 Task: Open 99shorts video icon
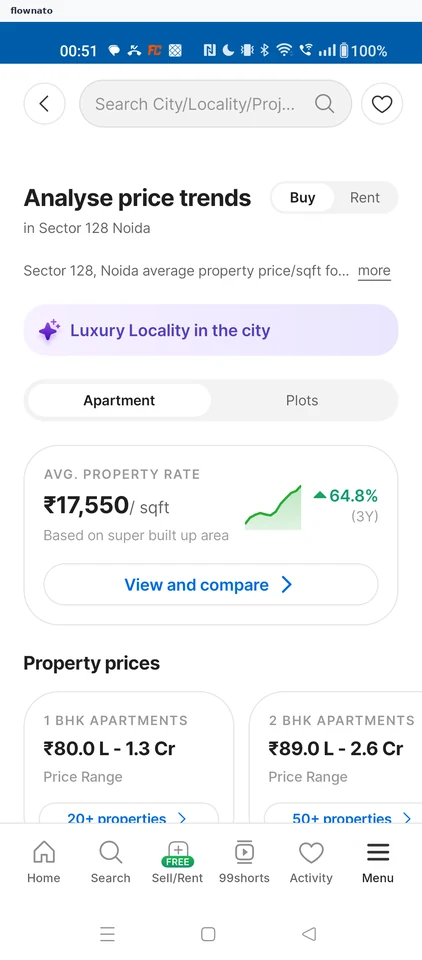(244, 862)
